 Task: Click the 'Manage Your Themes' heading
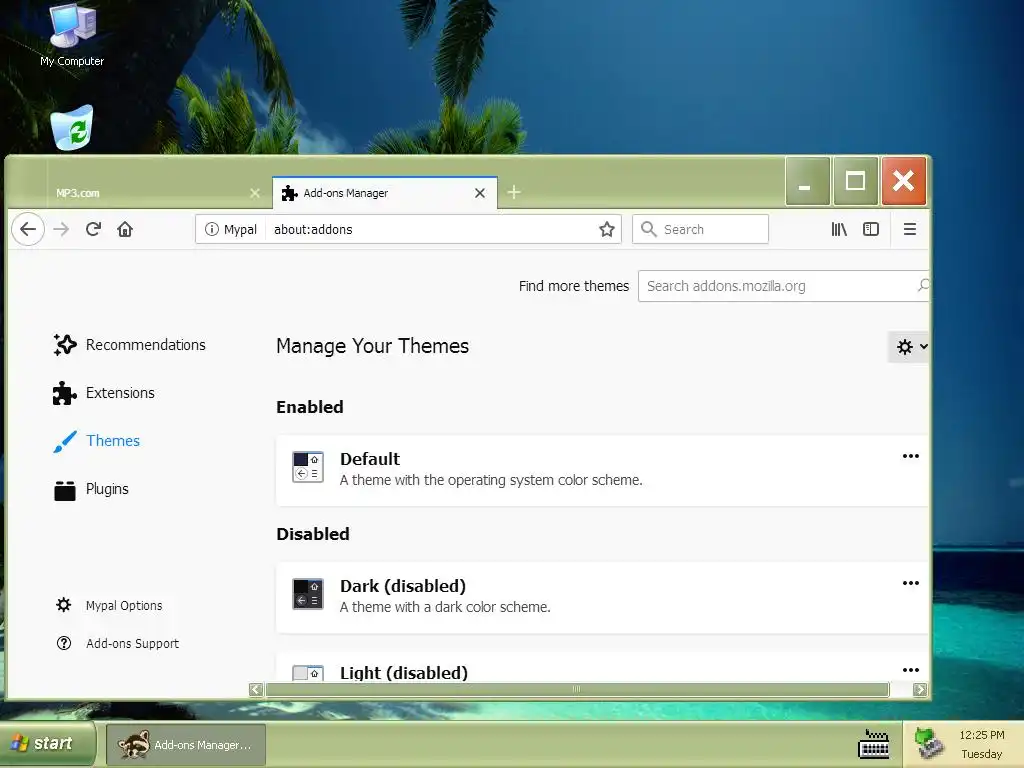tap(372, 346)
